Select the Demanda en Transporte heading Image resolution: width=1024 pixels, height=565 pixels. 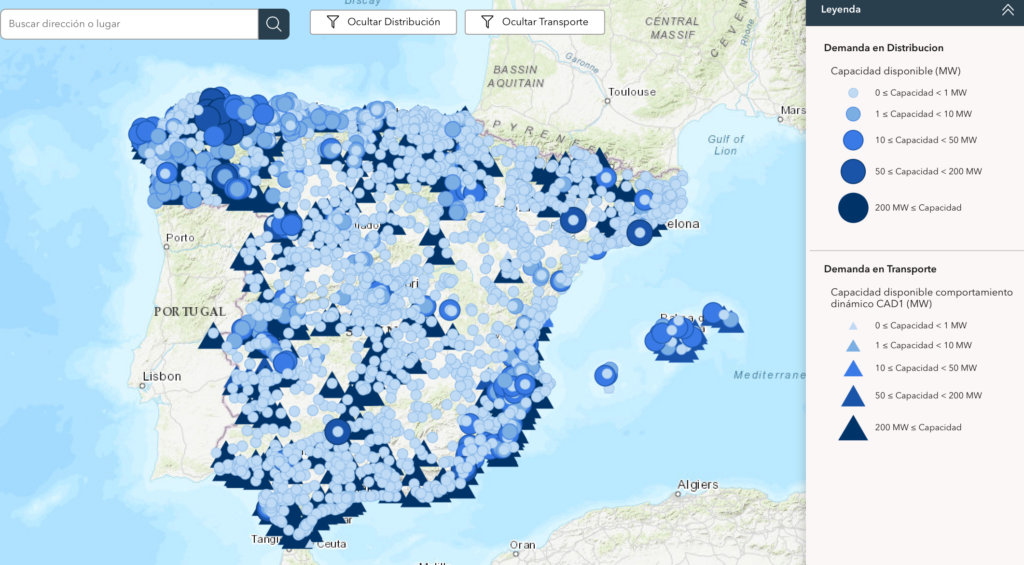pos(879,269)
